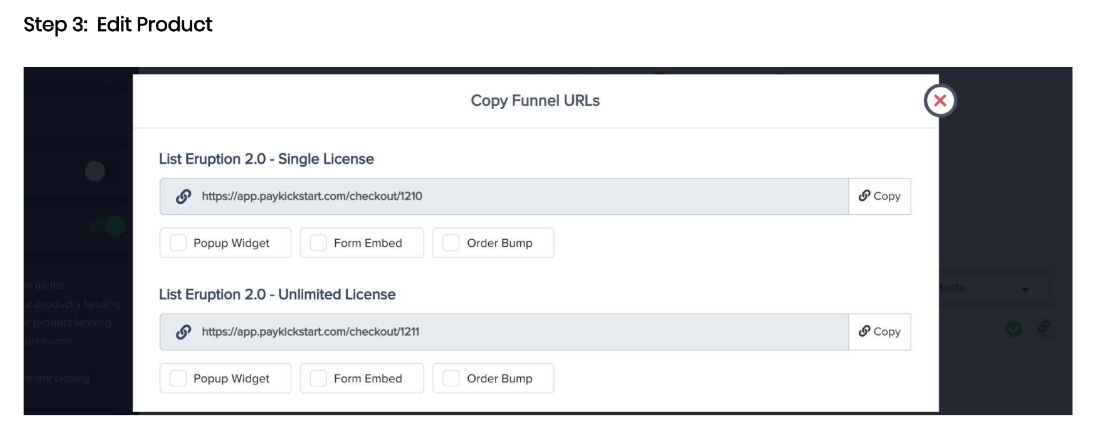Click List Eruption 2.0 - Unlimited License heading
The image size is (1096, 434).
(x=277, y=294)
